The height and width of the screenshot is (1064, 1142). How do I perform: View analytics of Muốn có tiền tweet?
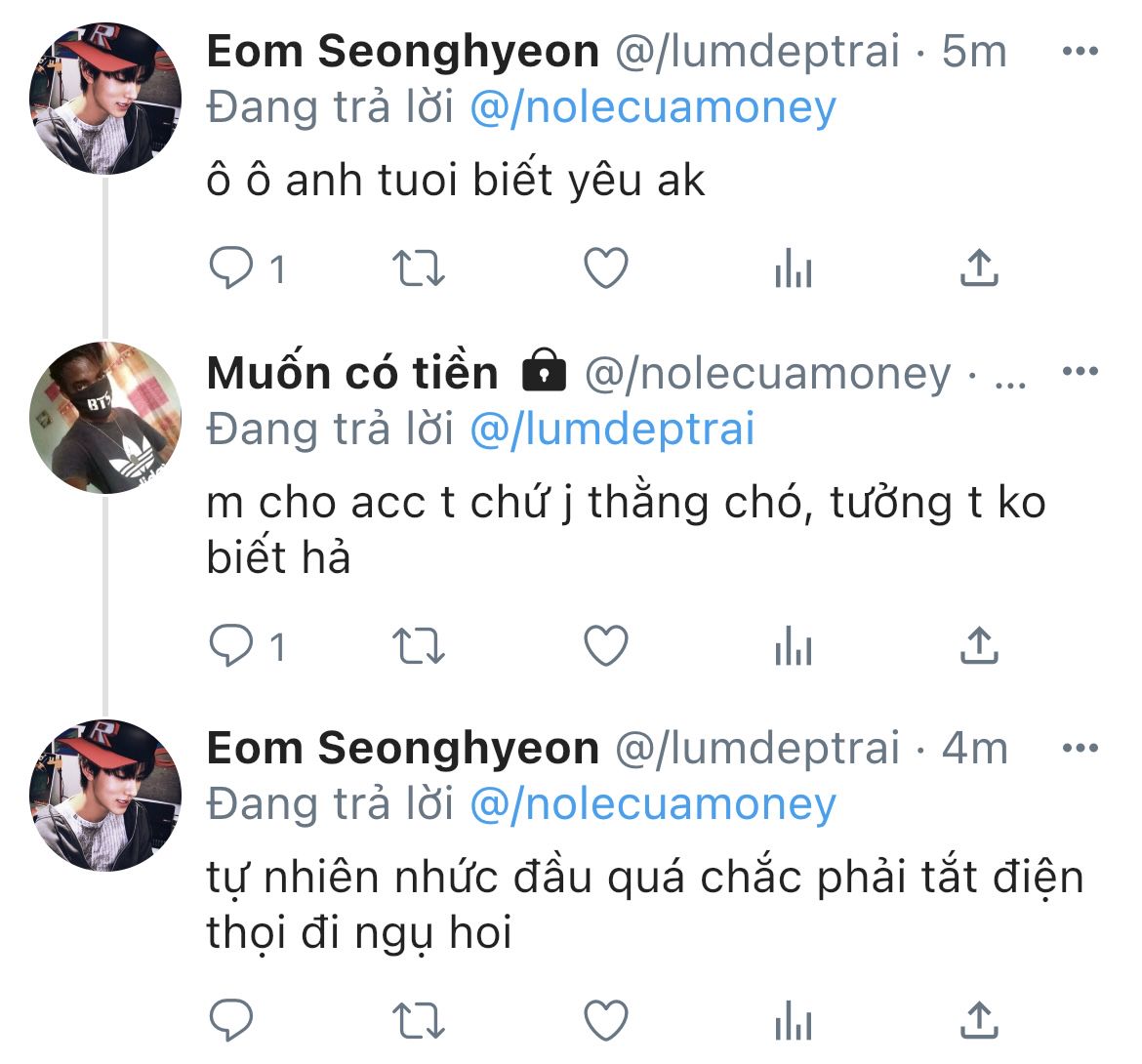793,645
